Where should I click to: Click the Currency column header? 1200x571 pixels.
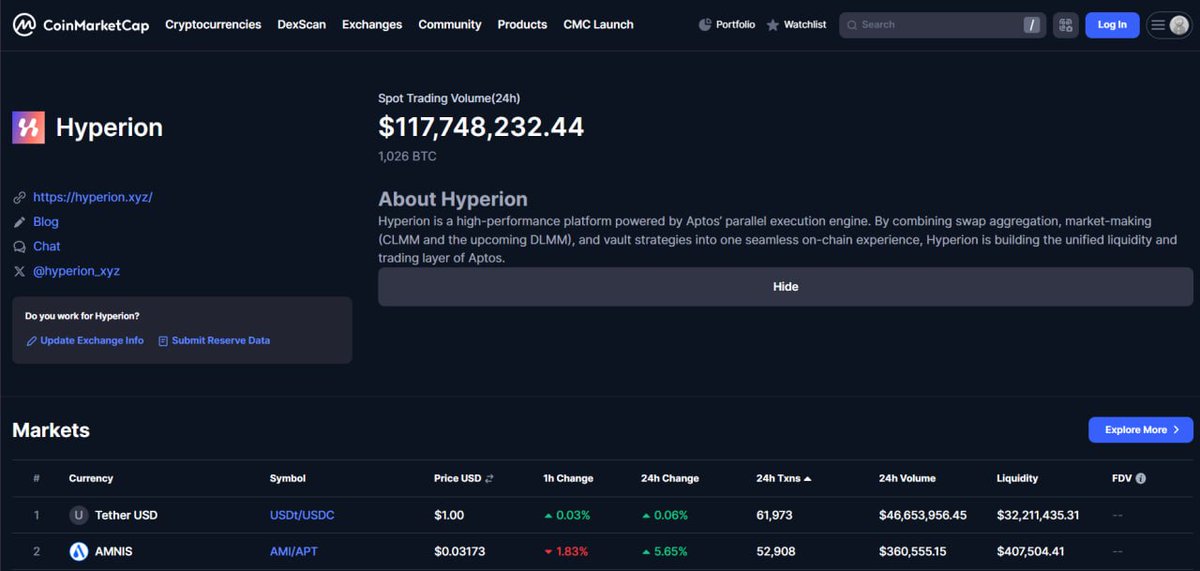point(91,479)
